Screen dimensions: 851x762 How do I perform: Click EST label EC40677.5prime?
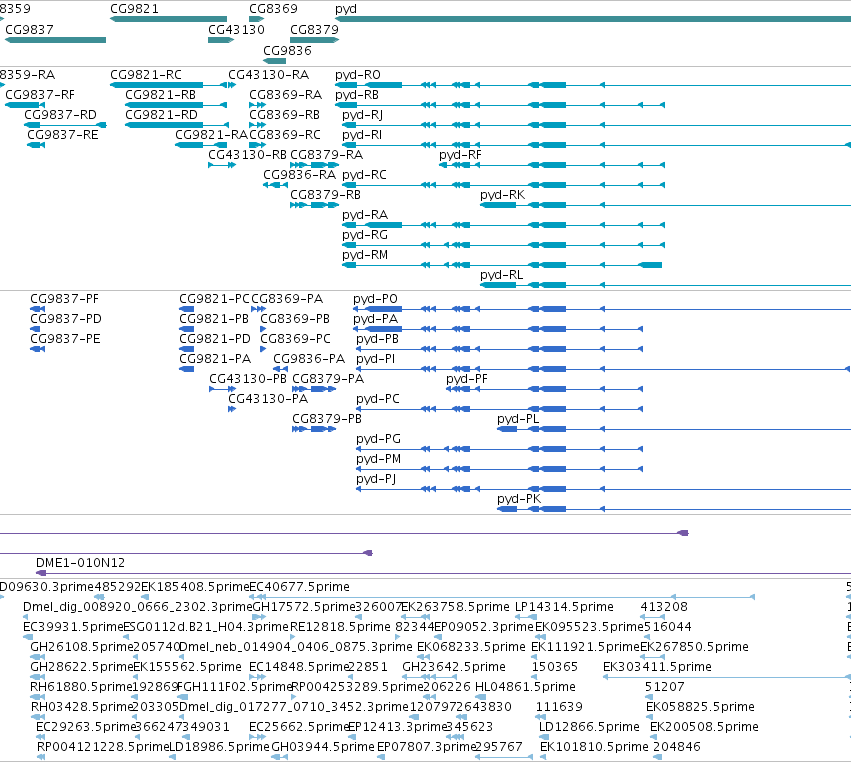click(299, 587)
